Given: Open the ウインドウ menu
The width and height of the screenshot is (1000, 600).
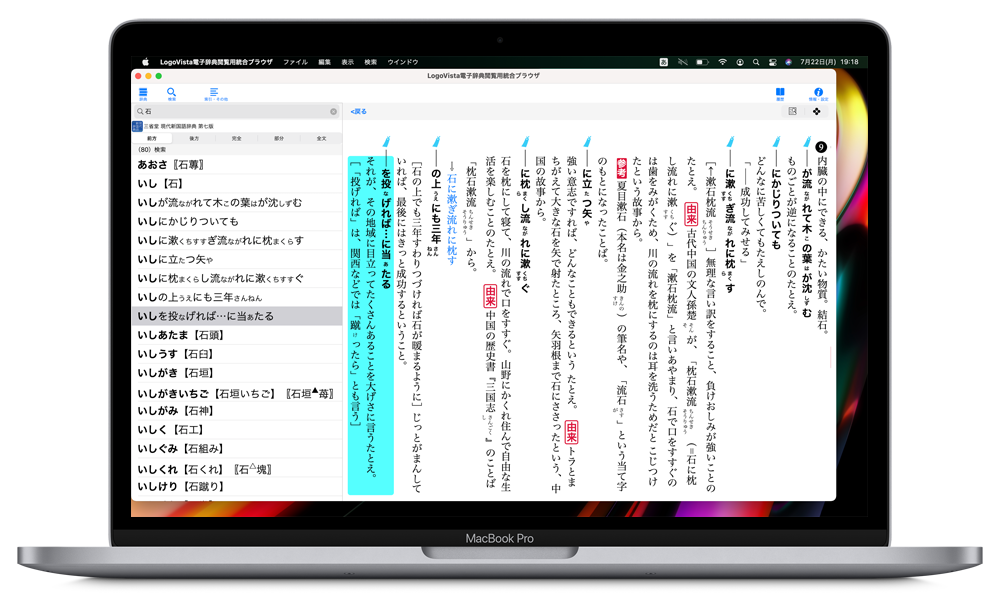Looking at the screenshot, I should coord(402,62).
